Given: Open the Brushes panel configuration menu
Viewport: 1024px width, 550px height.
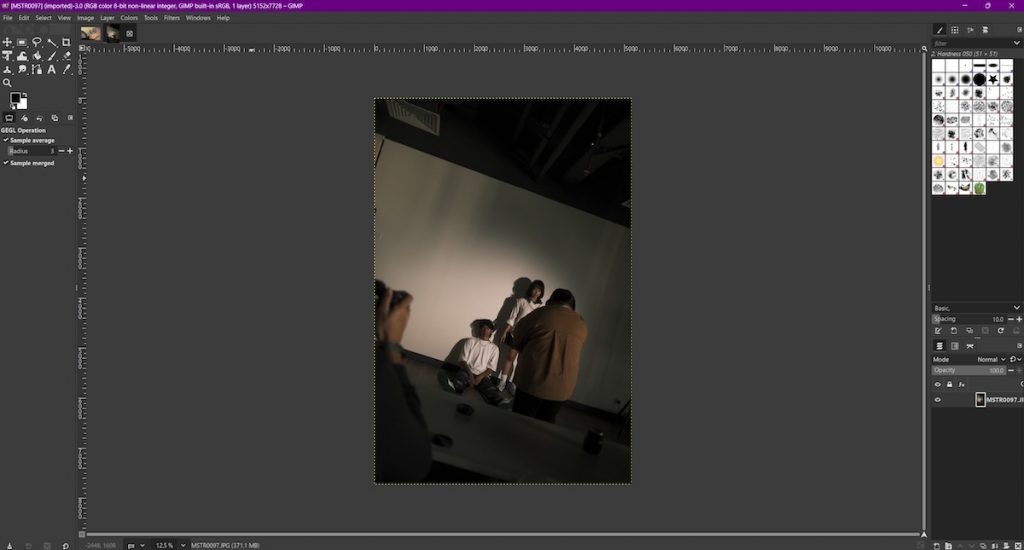Looking at the screenshot, I should pos(1019,30).
